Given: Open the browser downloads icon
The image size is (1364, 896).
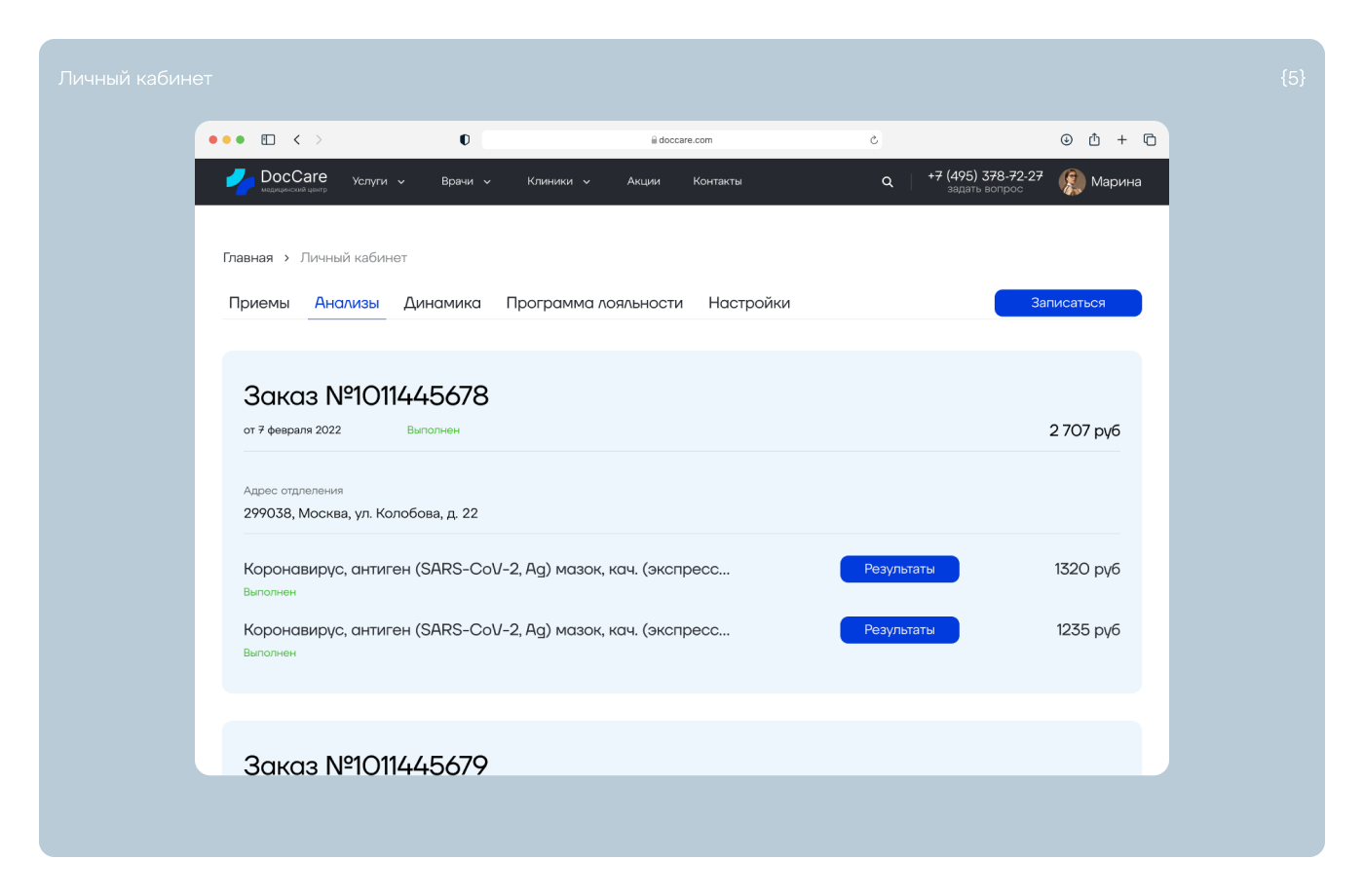Looking at the screenshot, I should coord(1066,140).
